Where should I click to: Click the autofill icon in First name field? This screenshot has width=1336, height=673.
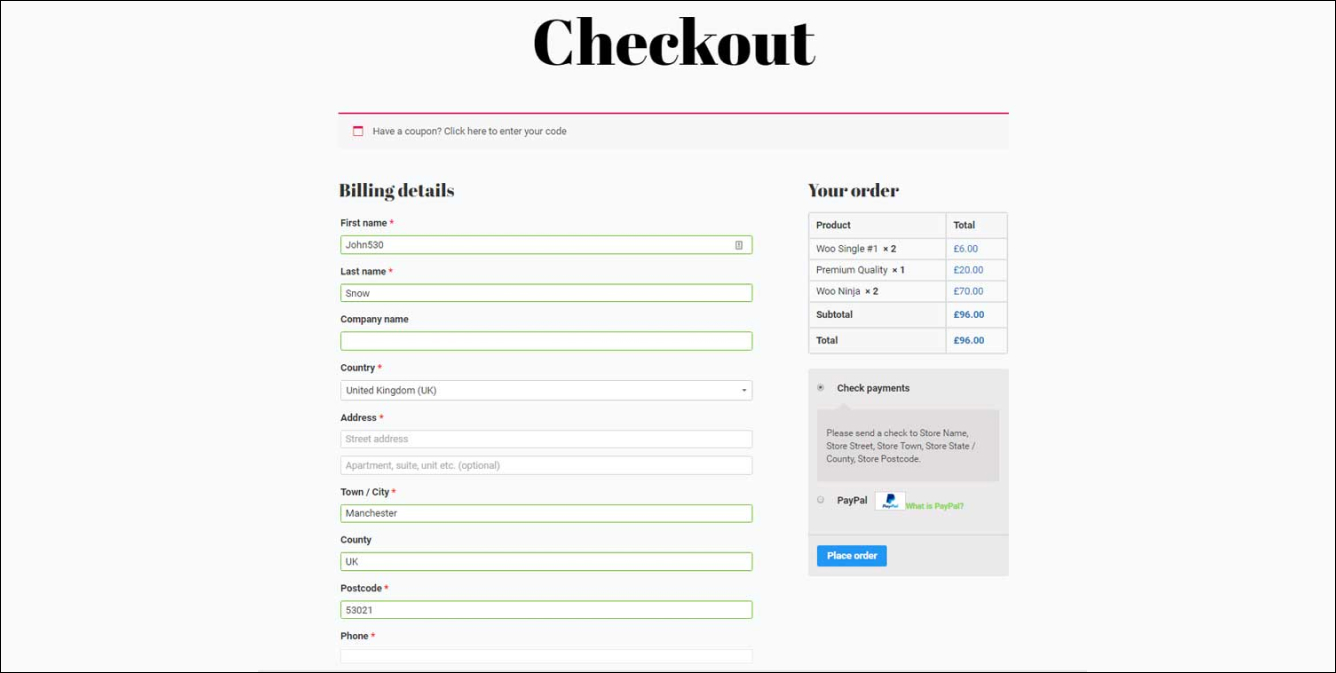click(739, 245)
